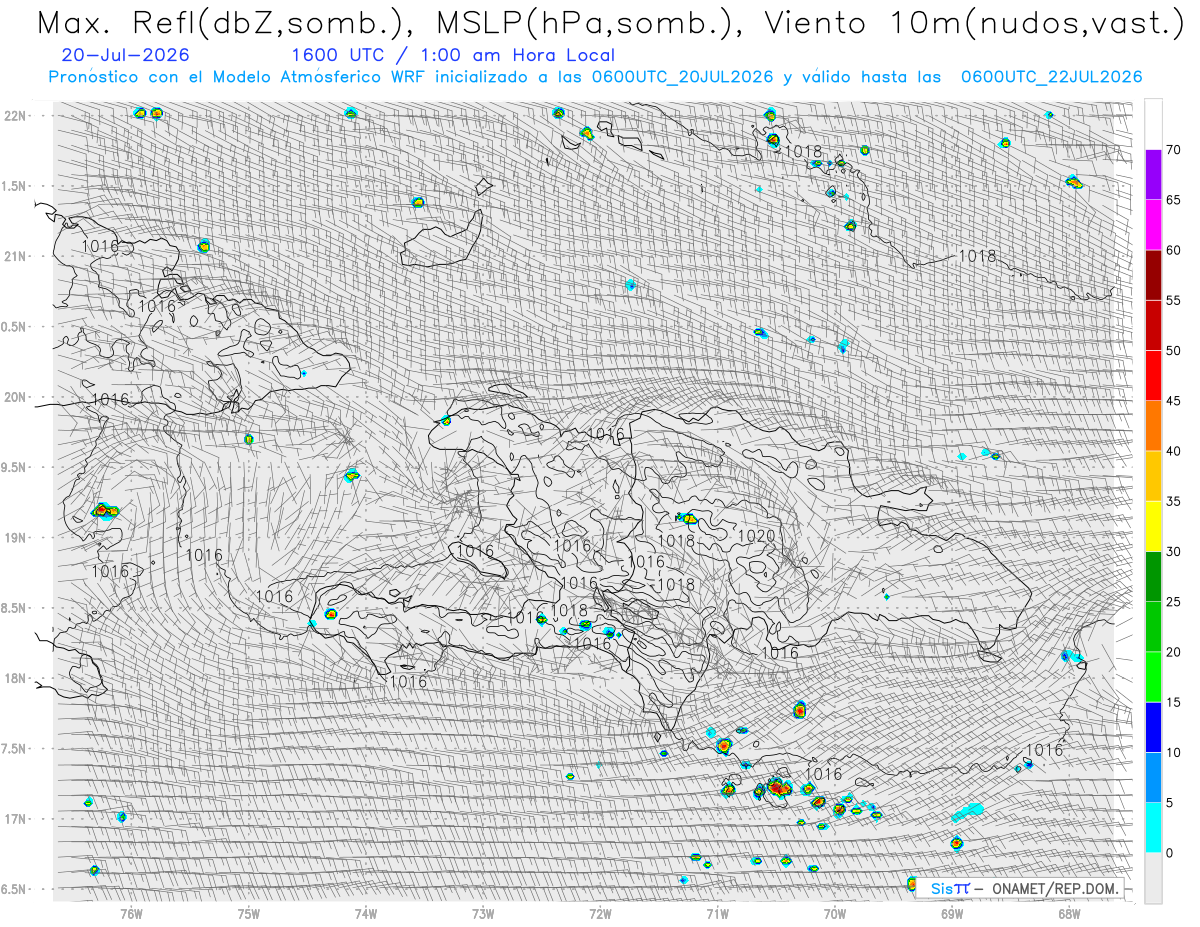Click the init time '0600UTC_20JUL2026'
Viewport: 1200px width, 927px height.
point(683,77)
